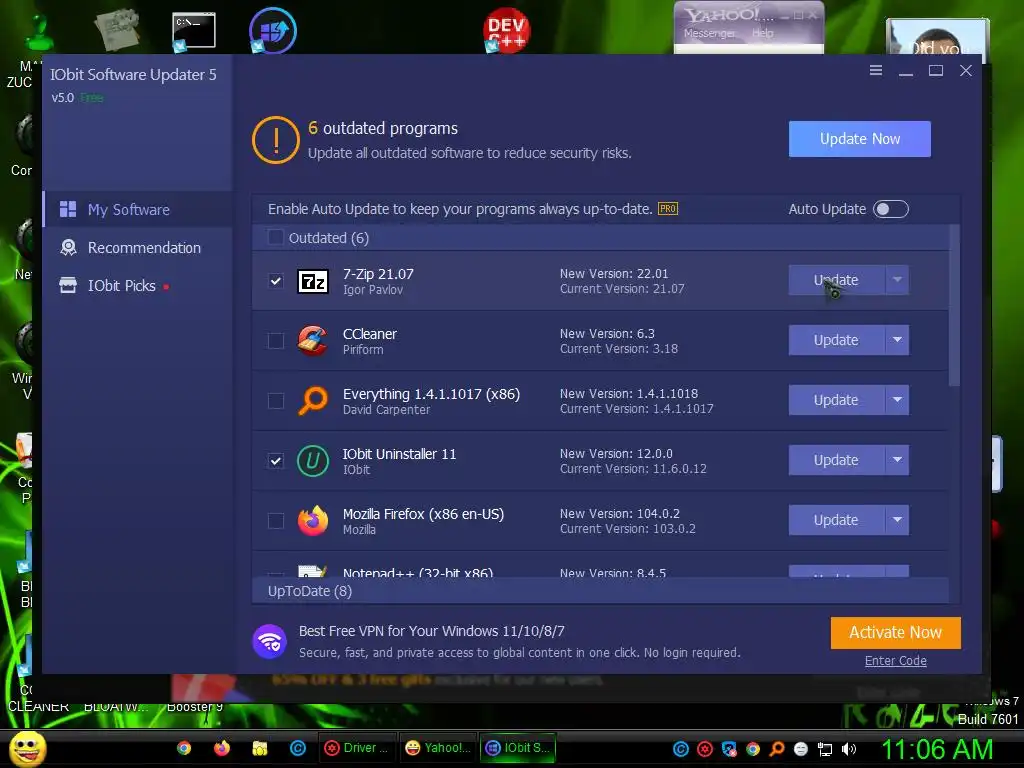Click the Everything magnifier icon

[x=313, y=400]
